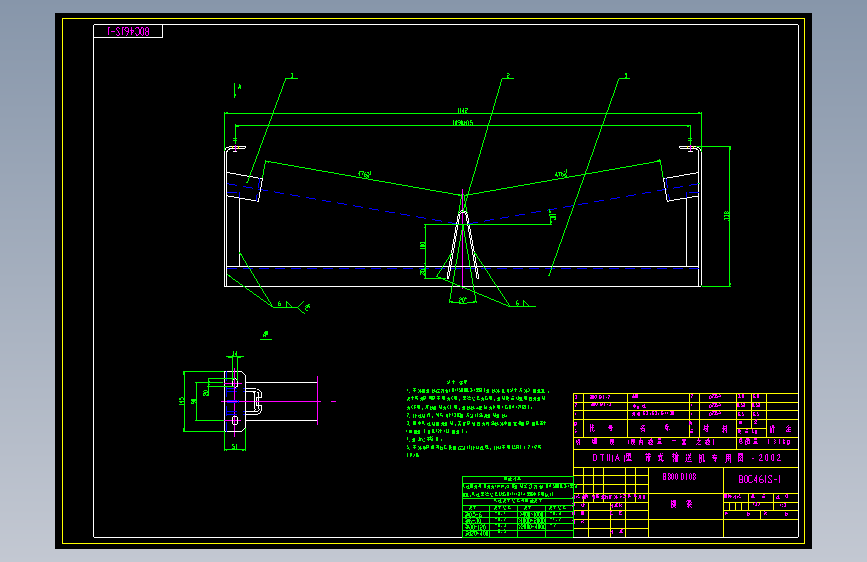867x562 pixels.
Task: Click the B800 D108 specification text
Action: pos(680,477)
